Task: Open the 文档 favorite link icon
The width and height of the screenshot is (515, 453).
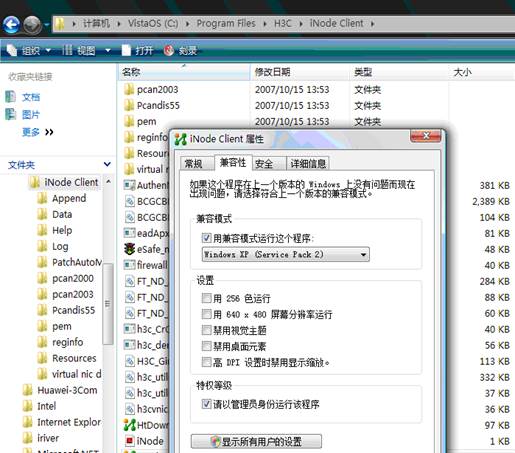Action: tap(11, 97)
